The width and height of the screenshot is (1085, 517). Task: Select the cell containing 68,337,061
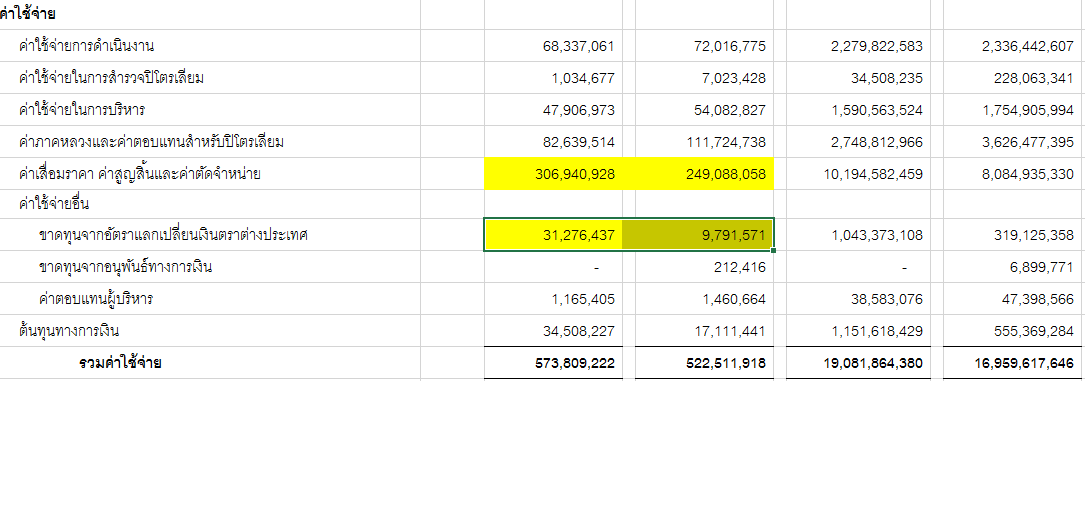coord(578,46)
